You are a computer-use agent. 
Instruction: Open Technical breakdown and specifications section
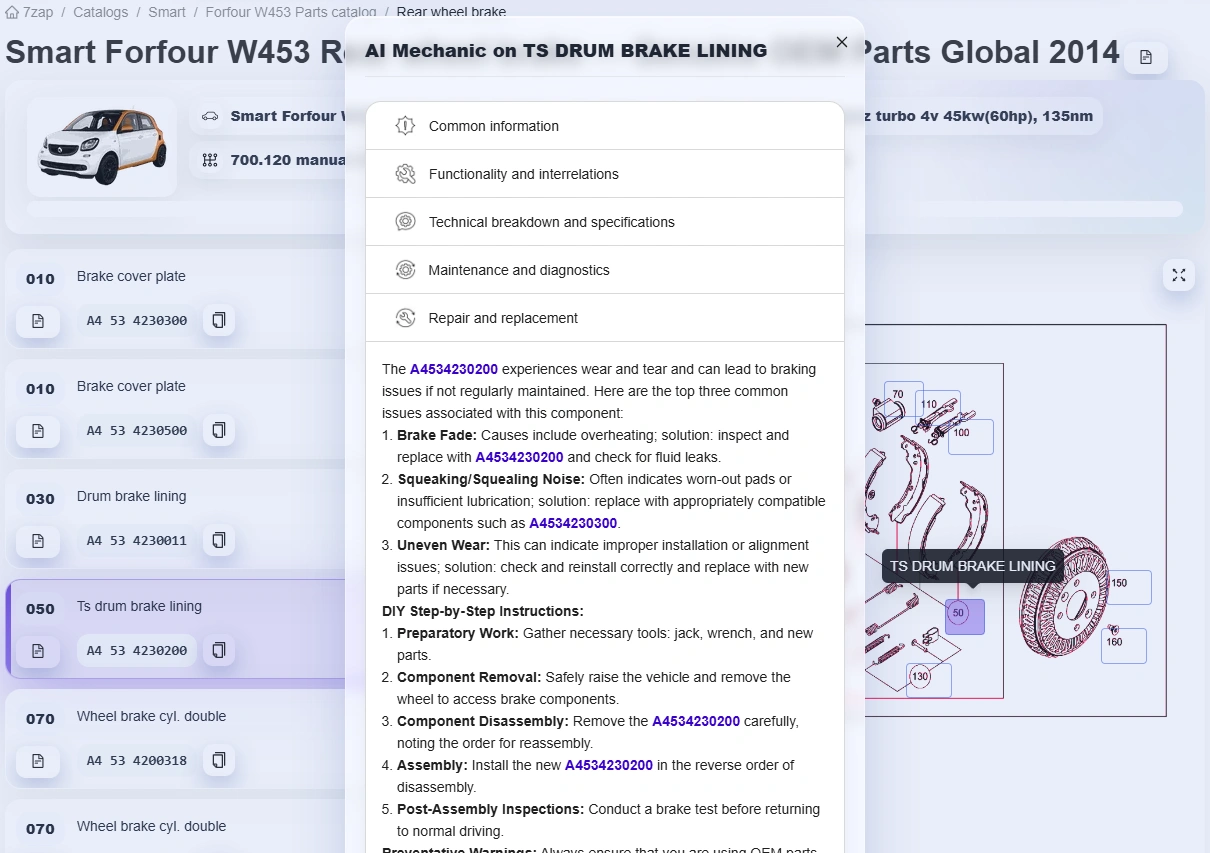(x=605, y=222)
